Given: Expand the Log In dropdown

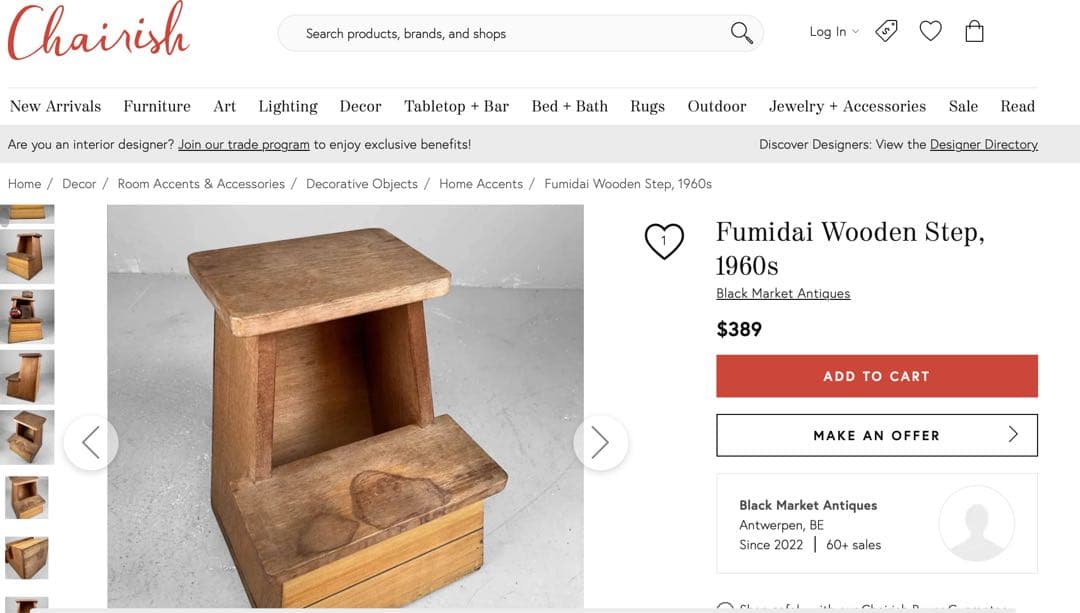Looking at the screenshot, I should [834, 32].
